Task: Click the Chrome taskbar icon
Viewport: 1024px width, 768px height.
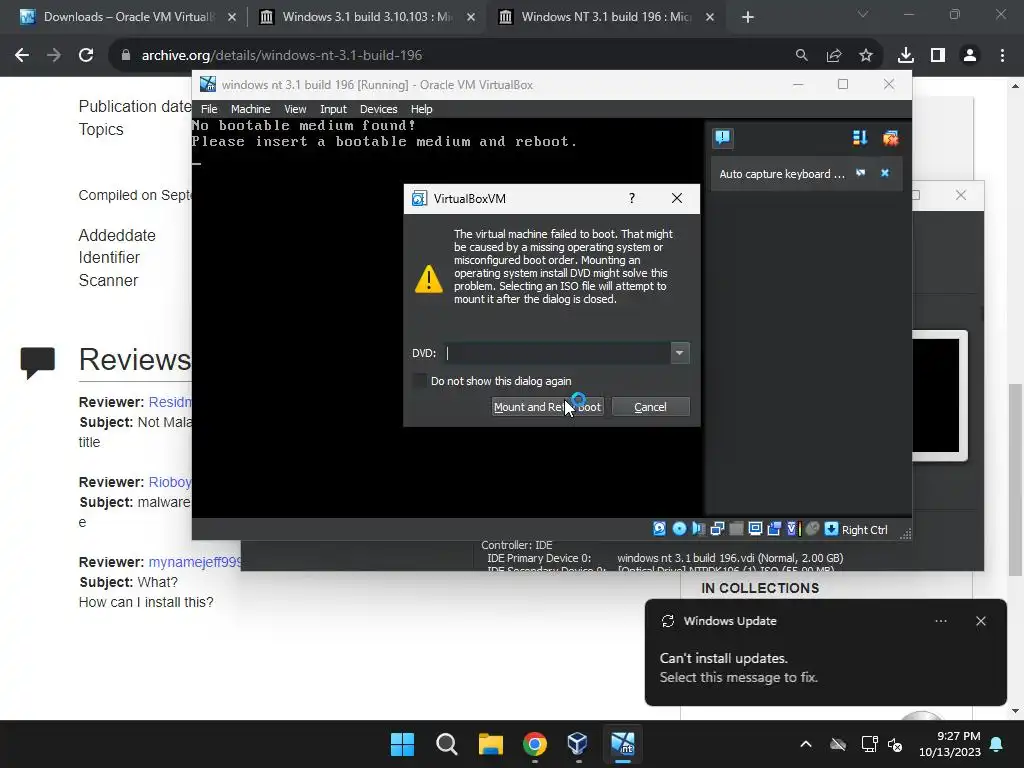Action: click(x=534, y=744)
